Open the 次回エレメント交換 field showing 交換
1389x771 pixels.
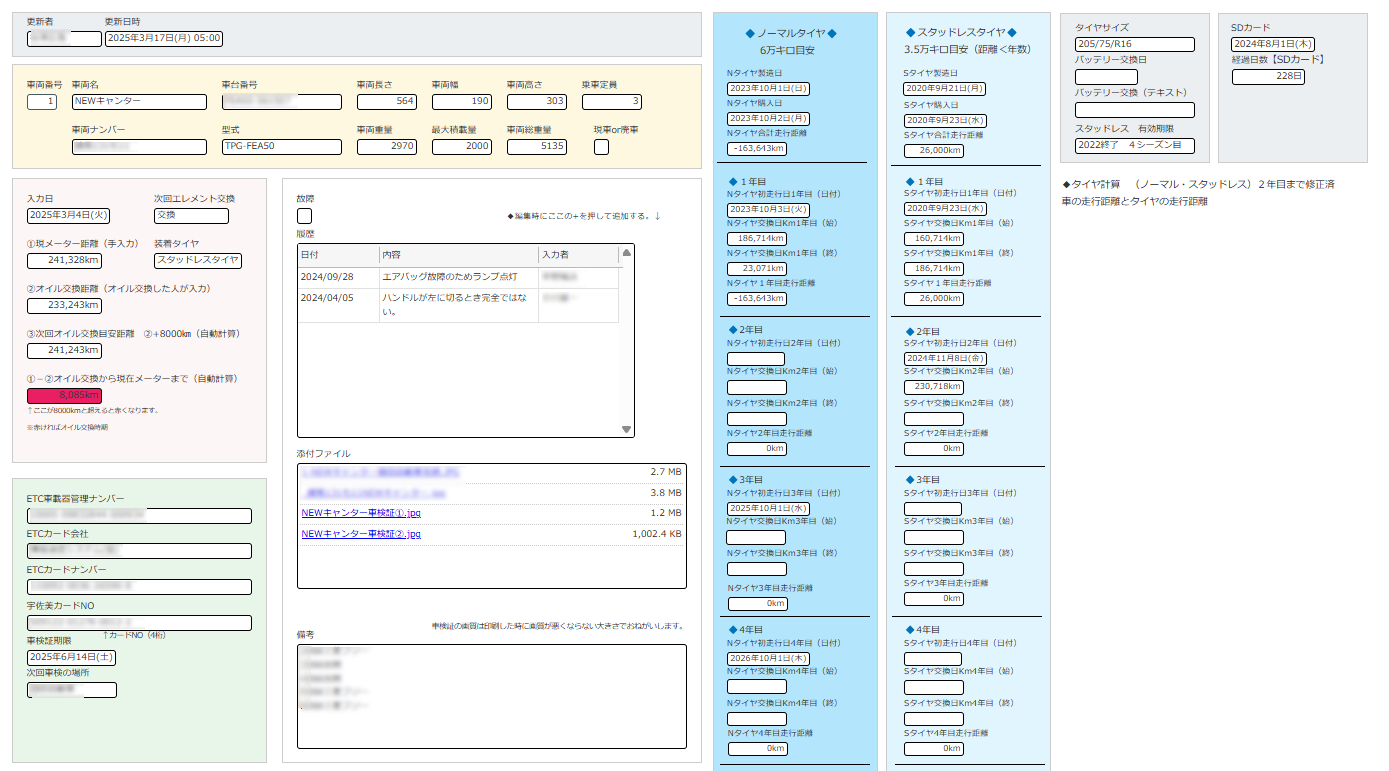191,216
